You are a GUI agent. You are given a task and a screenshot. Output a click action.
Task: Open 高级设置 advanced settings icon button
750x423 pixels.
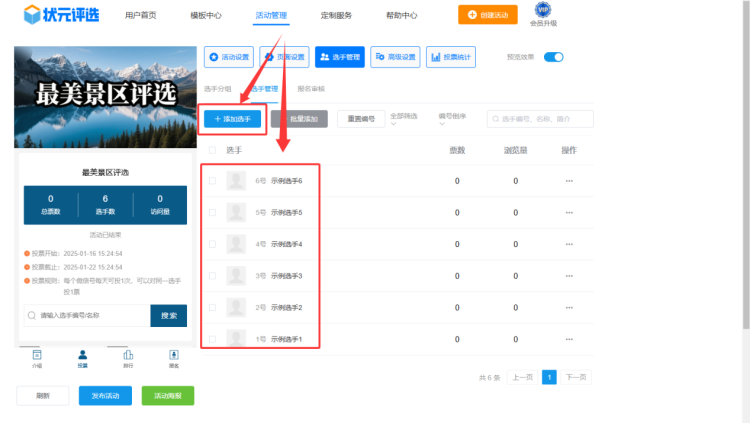[395, 57]
